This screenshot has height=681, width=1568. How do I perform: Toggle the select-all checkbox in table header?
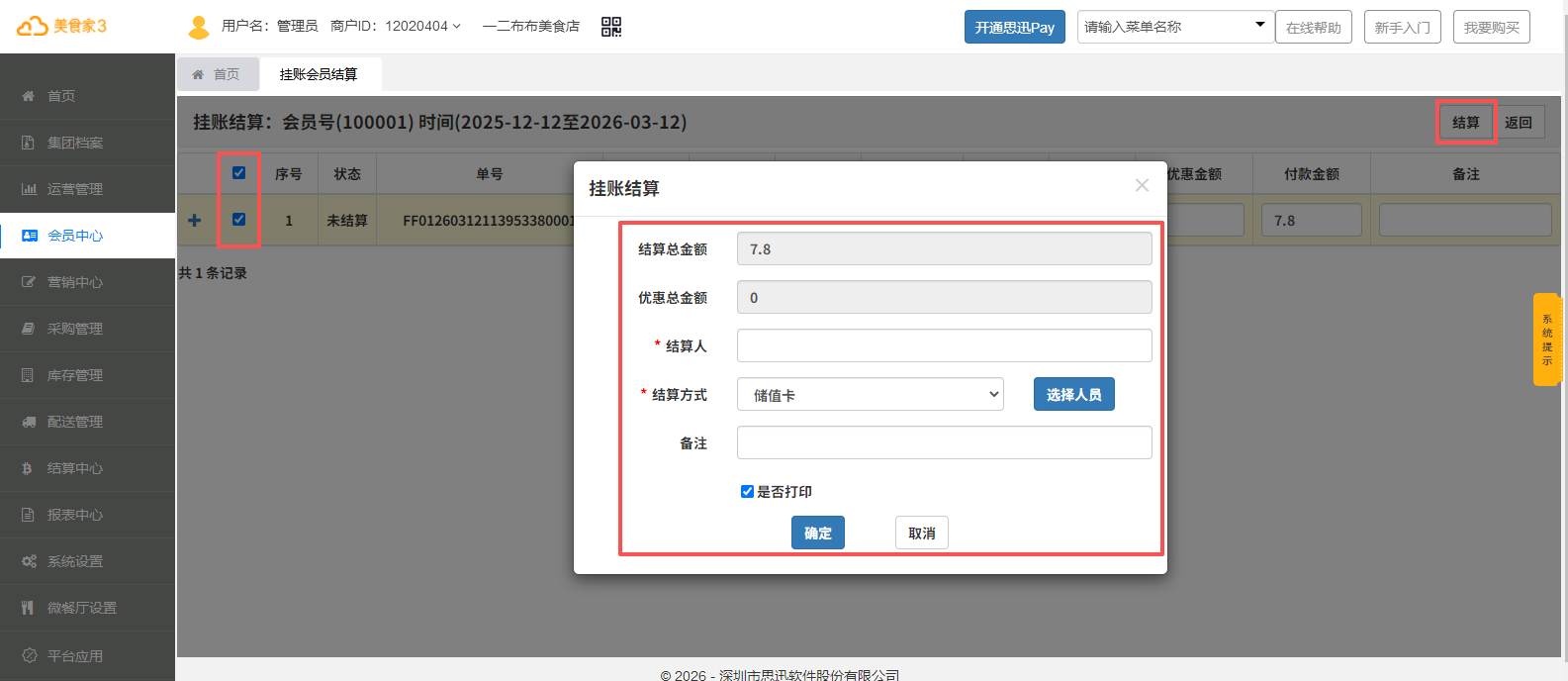(238, 173)
